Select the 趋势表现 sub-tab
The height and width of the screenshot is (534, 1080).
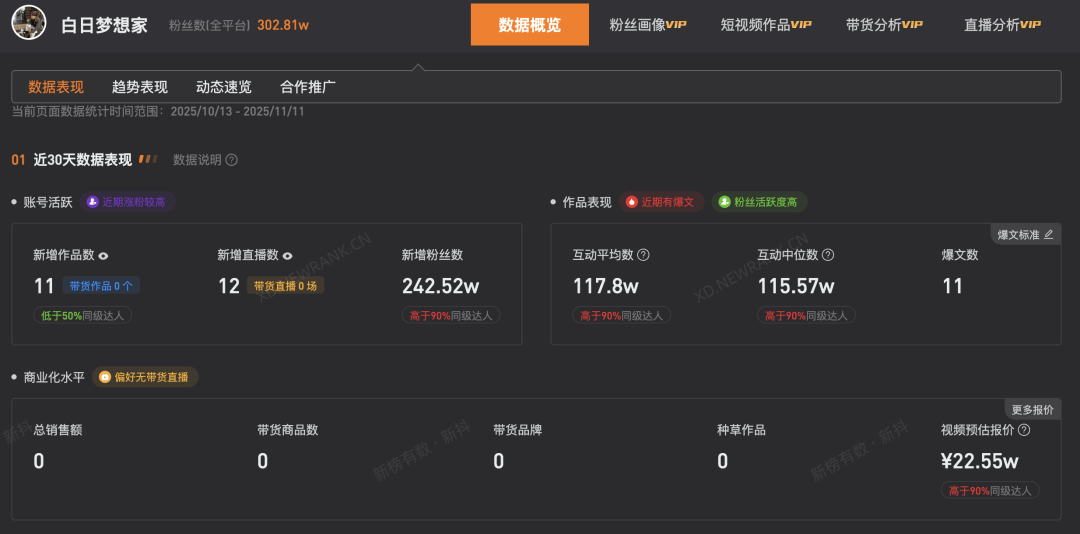click(140, 87)
